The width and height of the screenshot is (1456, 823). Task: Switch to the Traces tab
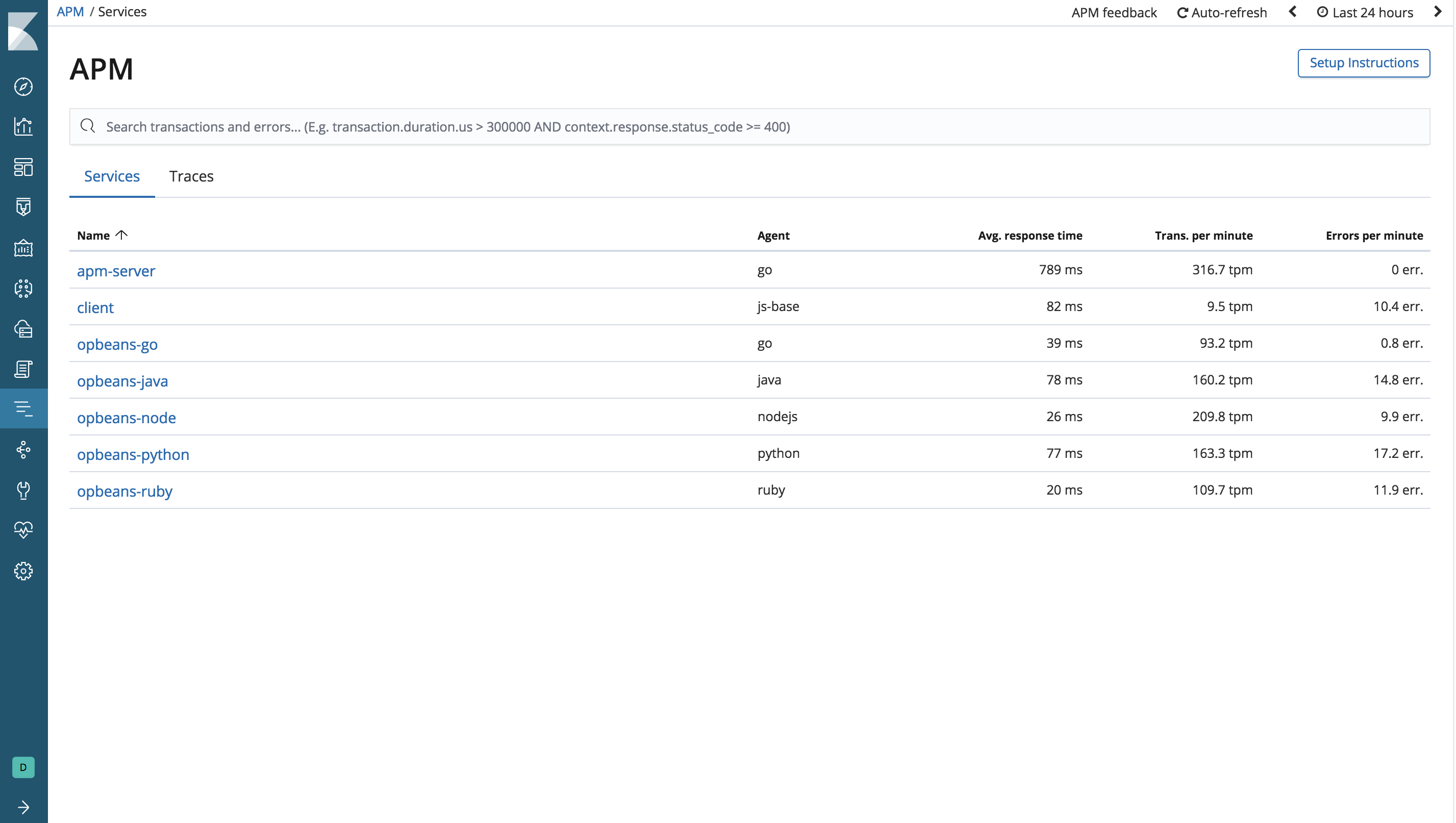coord(191,176)
